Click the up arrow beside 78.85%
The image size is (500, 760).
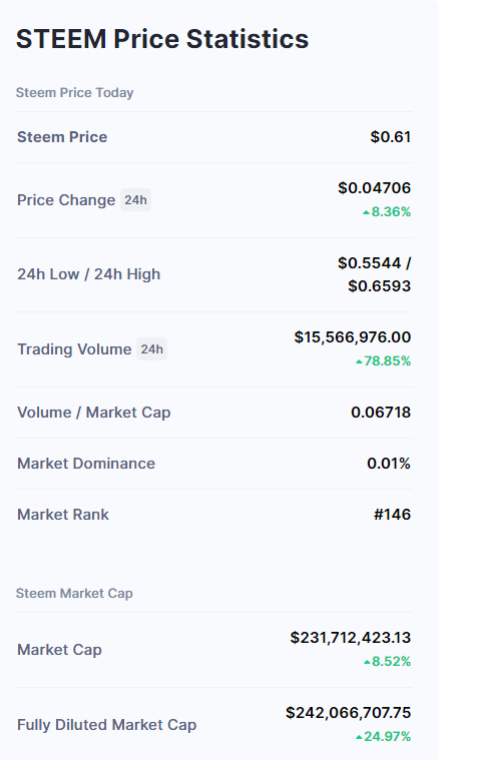tap(359, 362)
